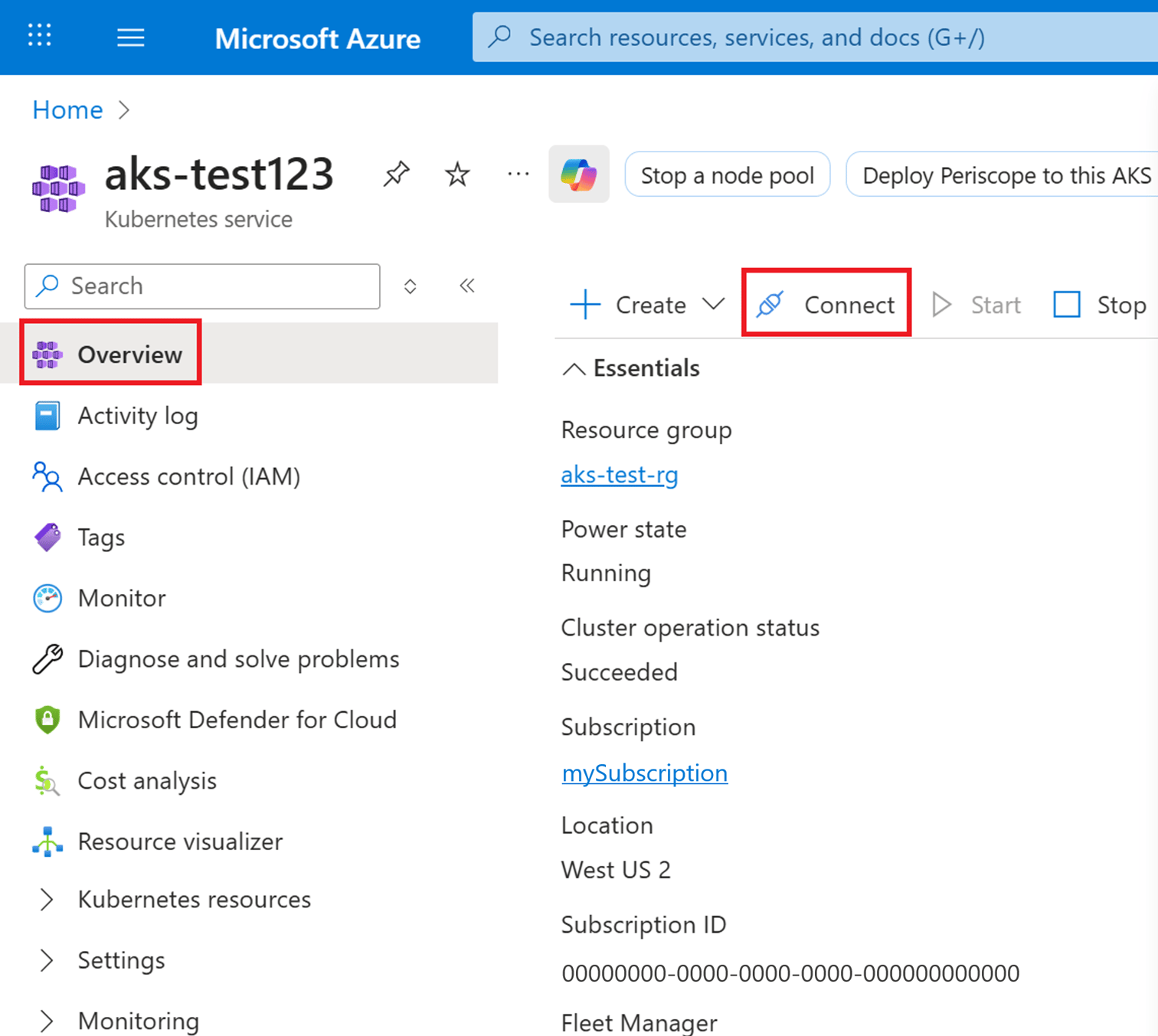This screenshot has width=1158, height=1036.
Task: Pin aks-test123 to the dashboard
Action: tap(396, 175)
